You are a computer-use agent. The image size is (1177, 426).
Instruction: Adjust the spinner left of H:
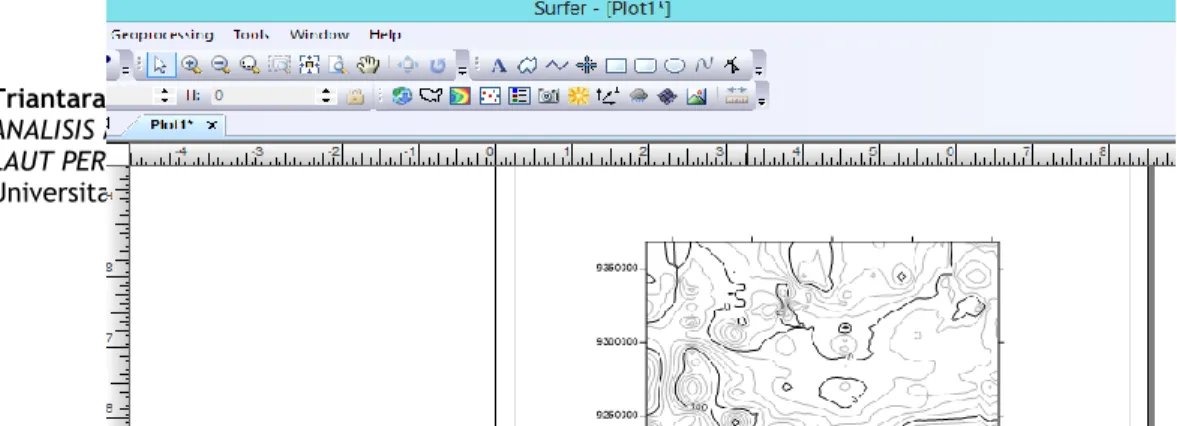[165, 96]
